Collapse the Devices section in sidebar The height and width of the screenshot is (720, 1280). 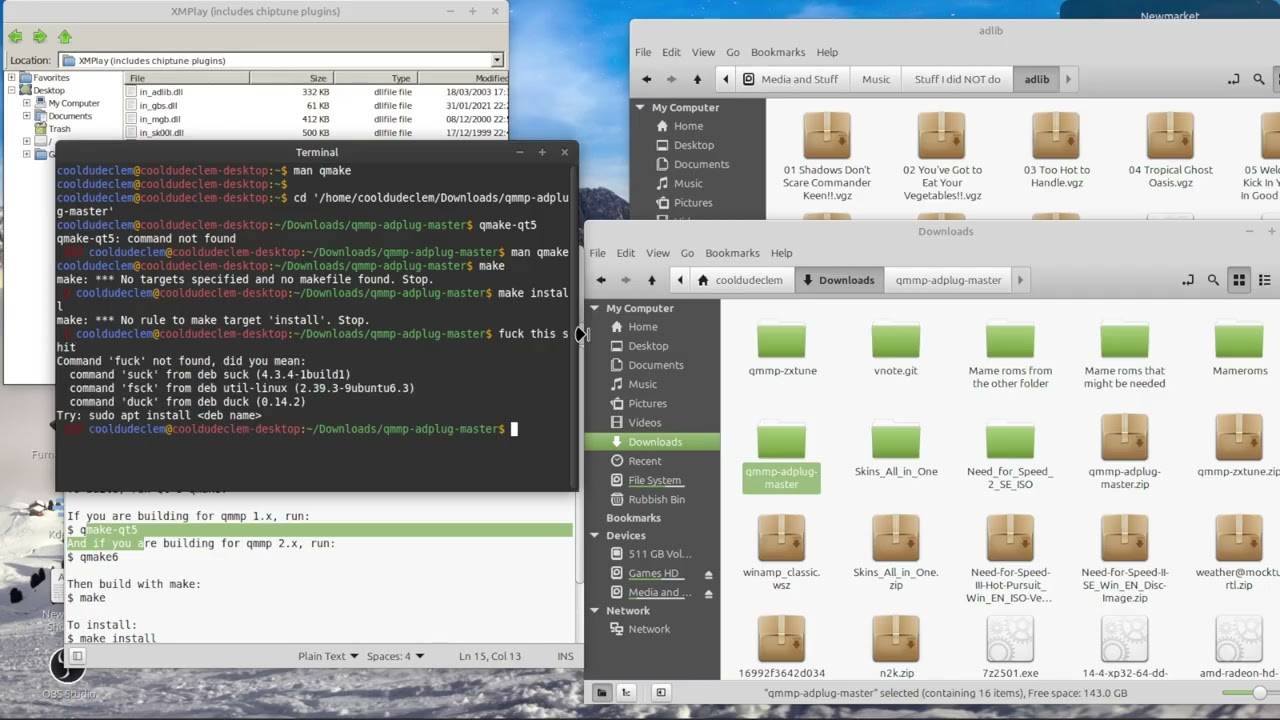tap(595, 535)
